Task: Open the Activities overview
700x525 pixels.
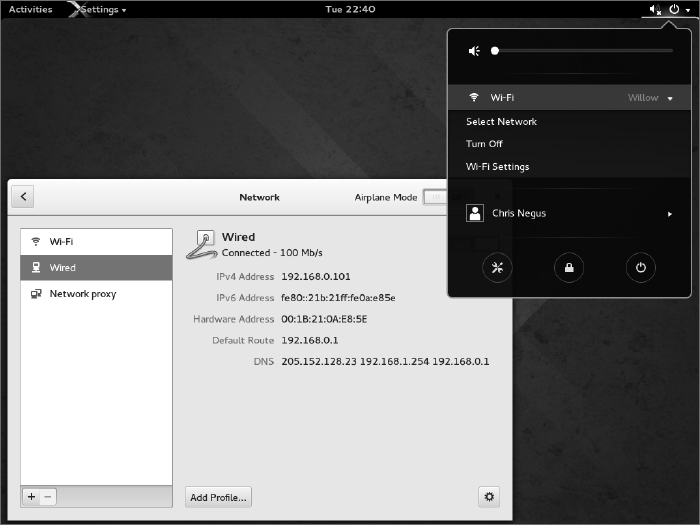Action: (30, 9)
